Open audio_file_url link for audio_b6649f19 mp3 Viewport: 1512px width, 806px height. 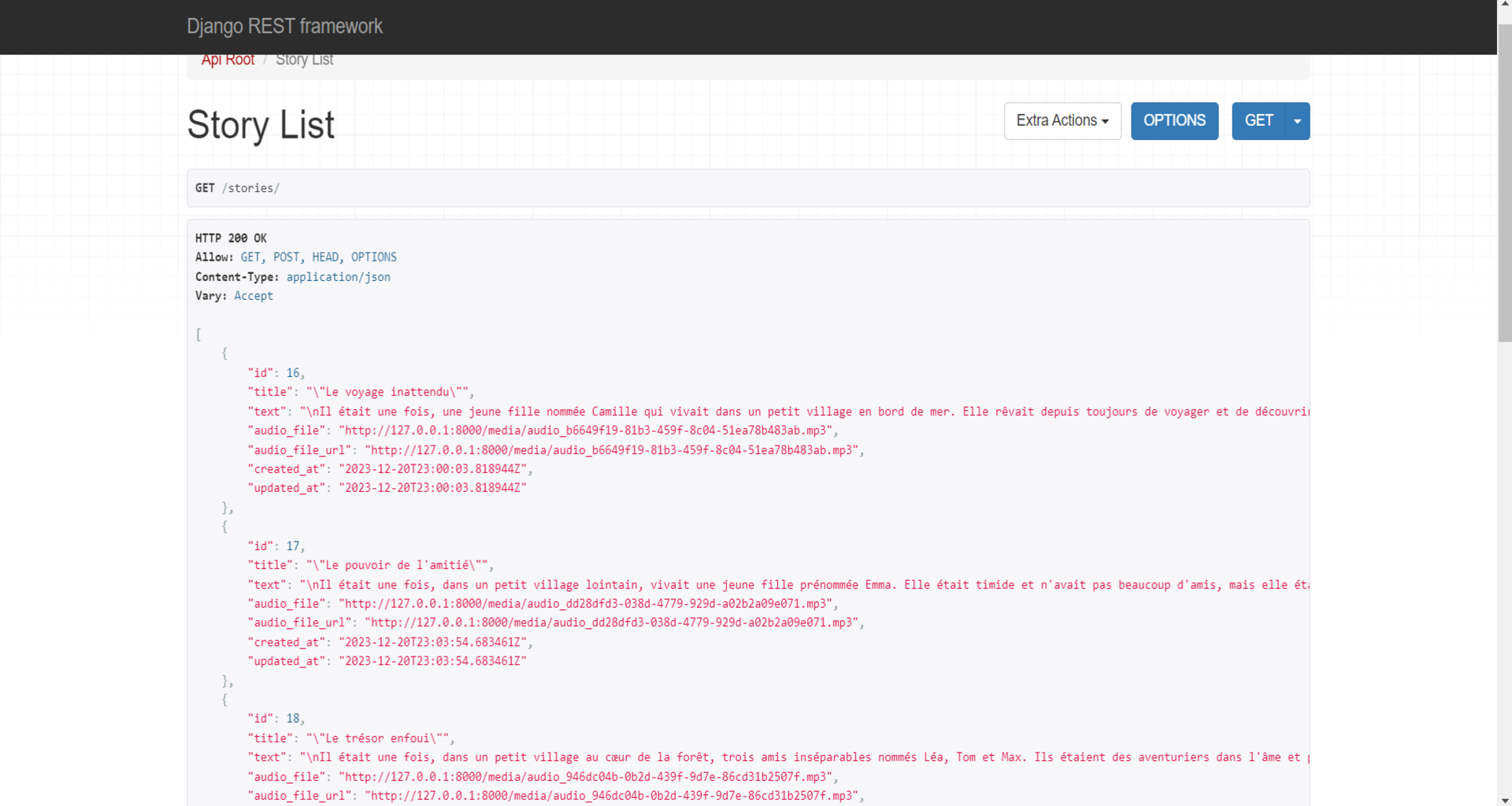pos(612,450)
